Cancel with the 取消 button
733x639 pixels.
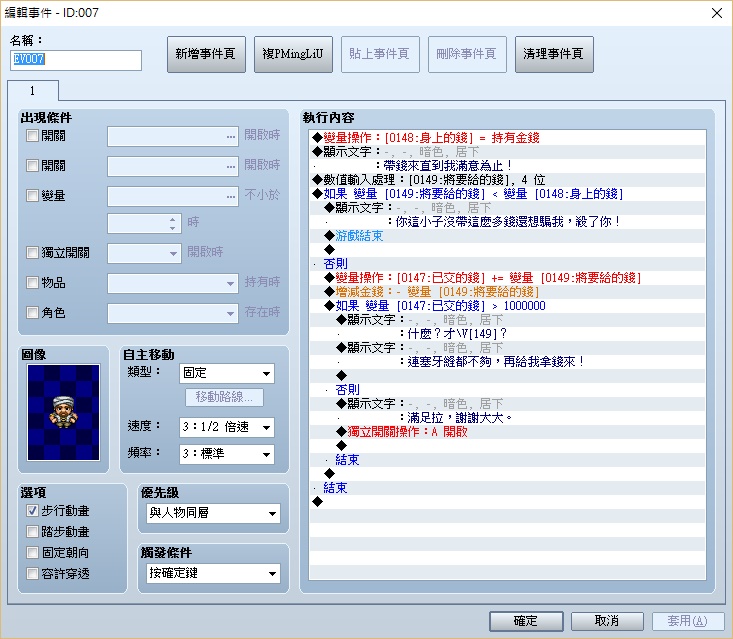pos(607,621)
